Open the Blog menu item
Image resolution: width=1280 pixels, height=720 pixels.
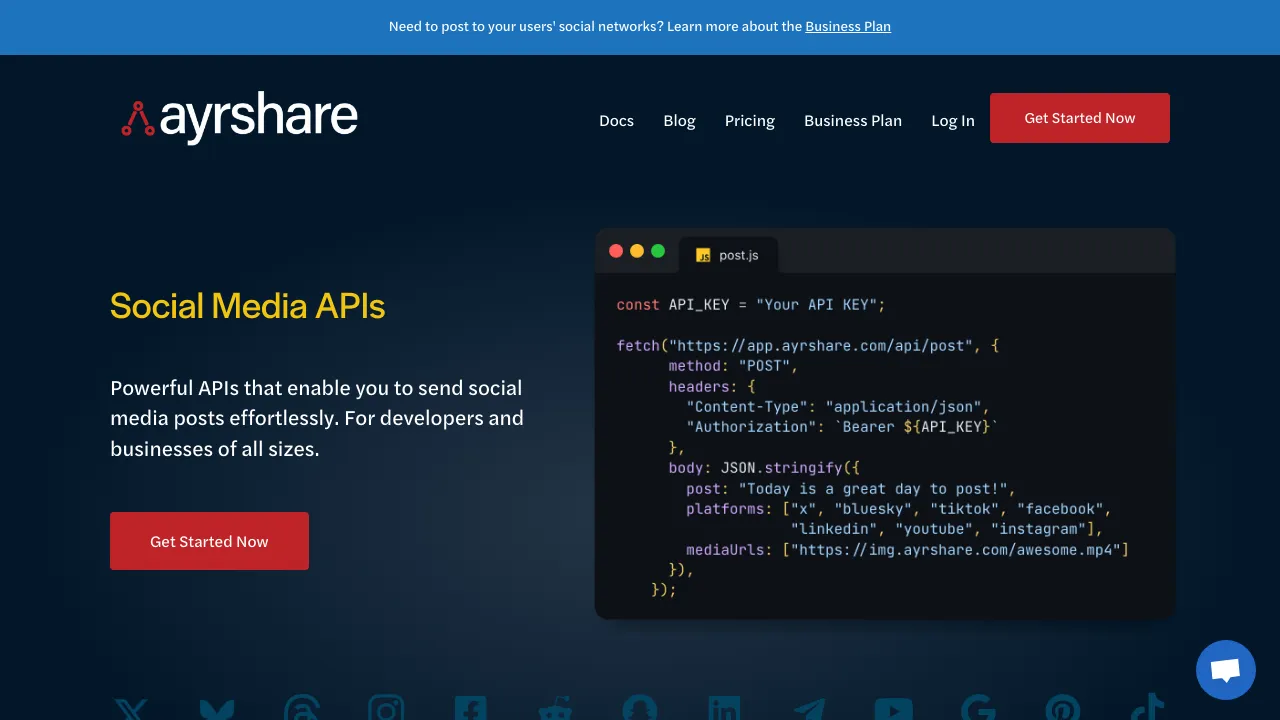click(x=679, y=120)
